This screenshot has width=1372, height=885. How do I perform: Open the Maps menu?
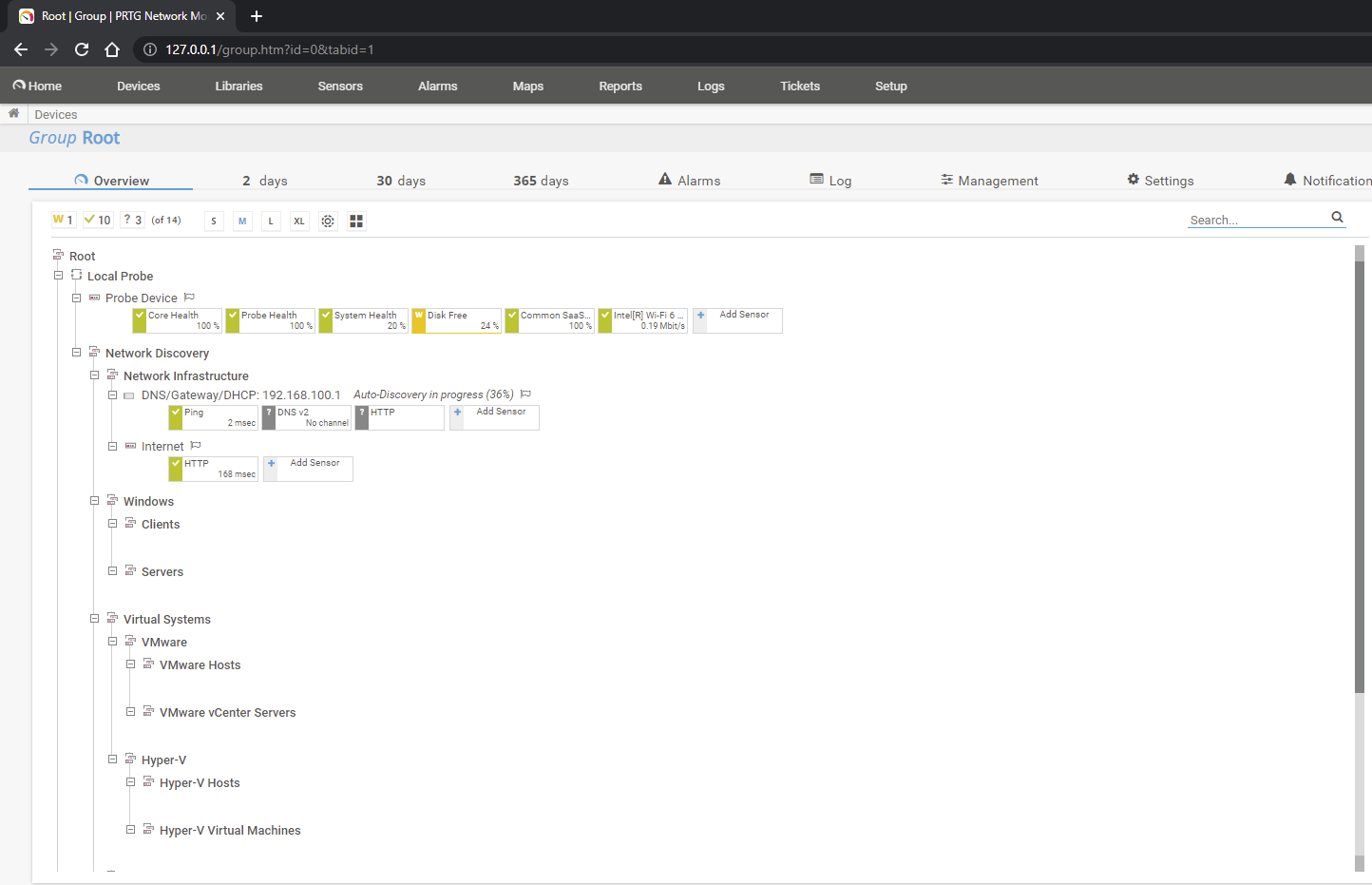pyautogui.click(x=528, y=86)
